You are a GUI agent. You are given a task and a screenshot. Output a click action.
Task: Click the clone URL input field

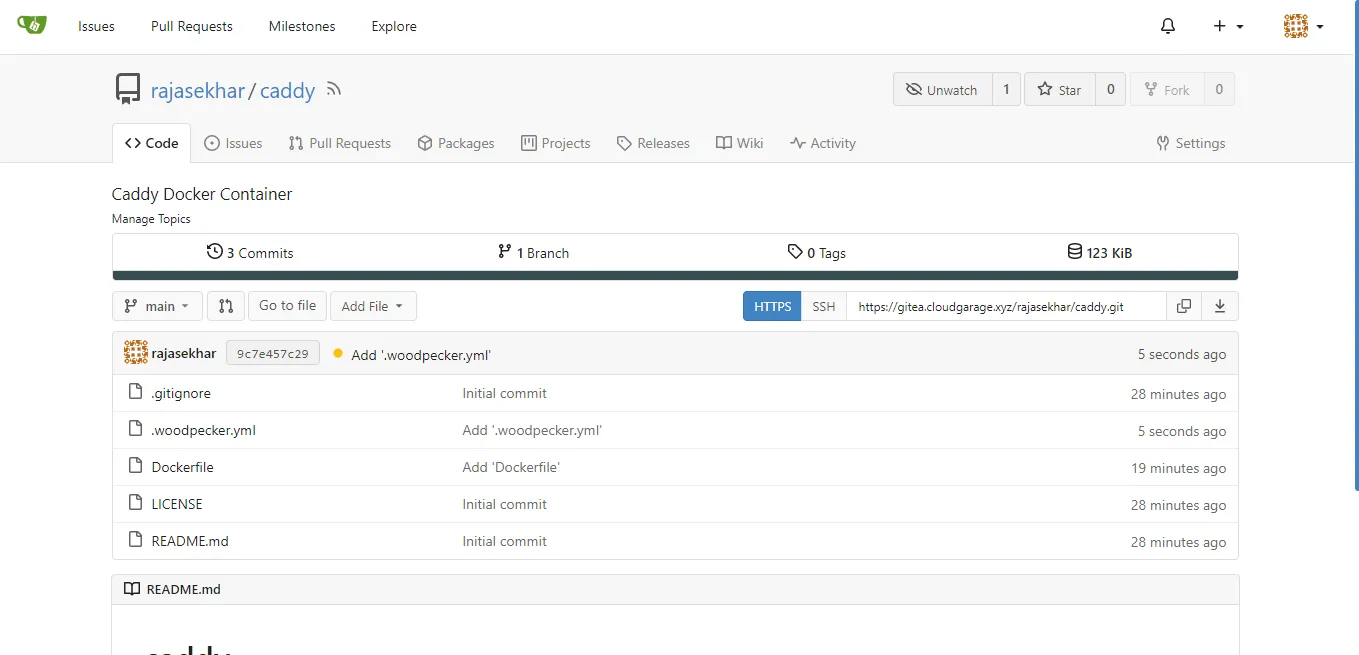click(1006, 306)
